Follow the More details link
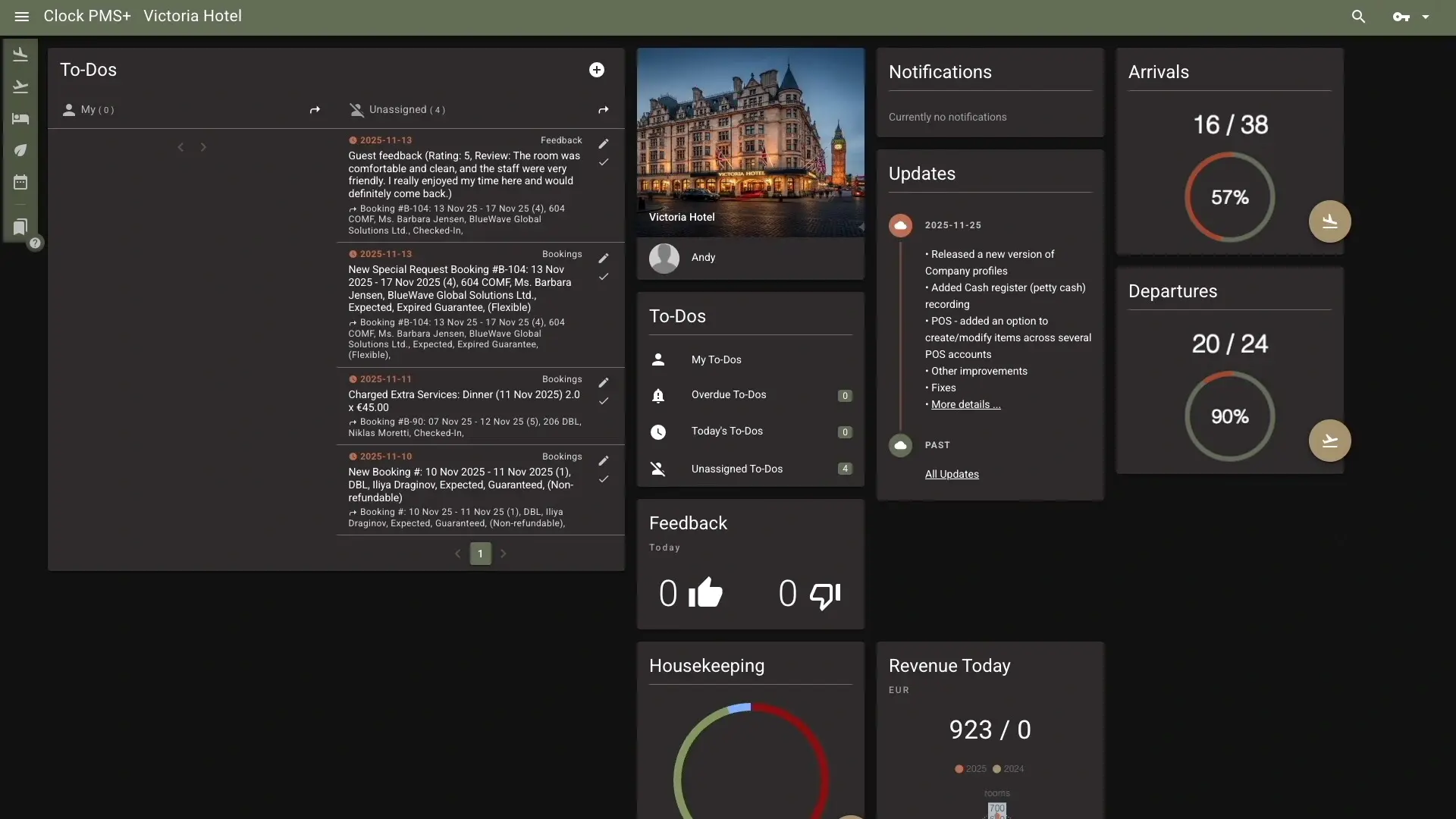 tap(965, 404)
